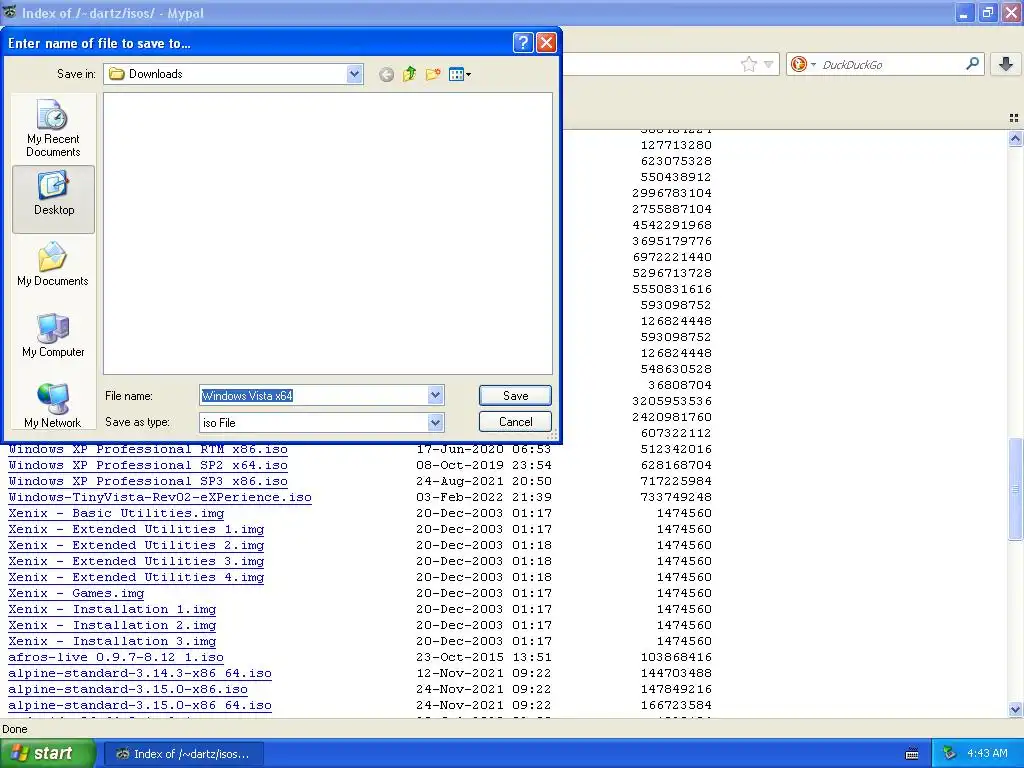The width and height of the screenshot is (1024, 768).
Task: Click the dialog Help question mark
Action: (x=522, y=43)
